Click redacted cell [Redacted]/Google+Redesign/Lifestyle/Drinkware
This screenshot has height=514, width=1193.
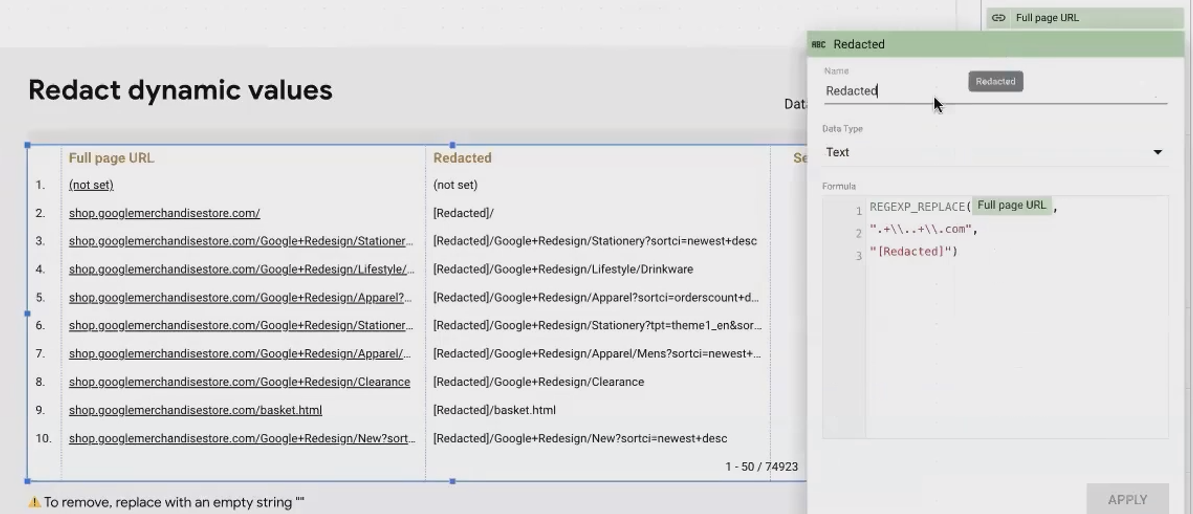pyautogui.click(x=563, y=269)
